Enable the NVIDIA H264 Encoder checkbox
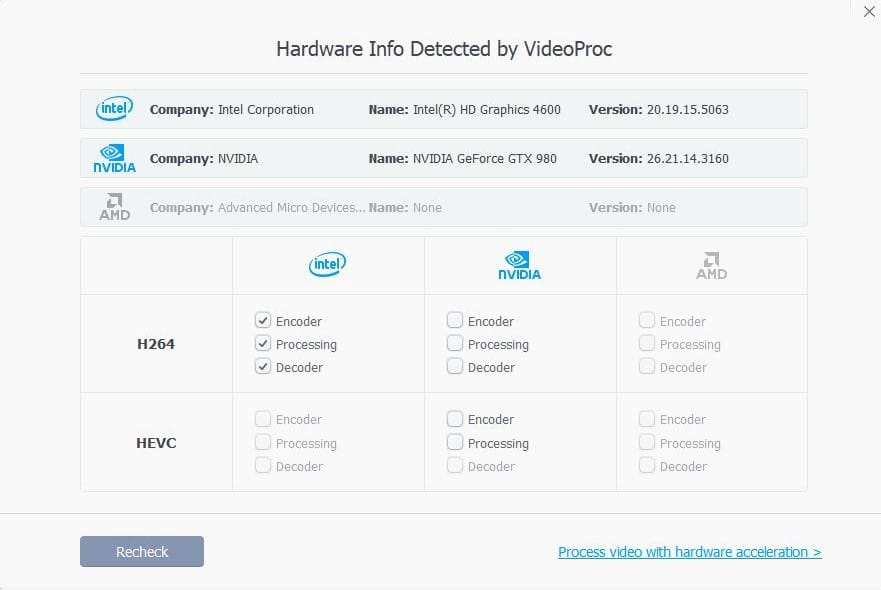The width and height of the screenshot is (881, 590). pos(454,321)
